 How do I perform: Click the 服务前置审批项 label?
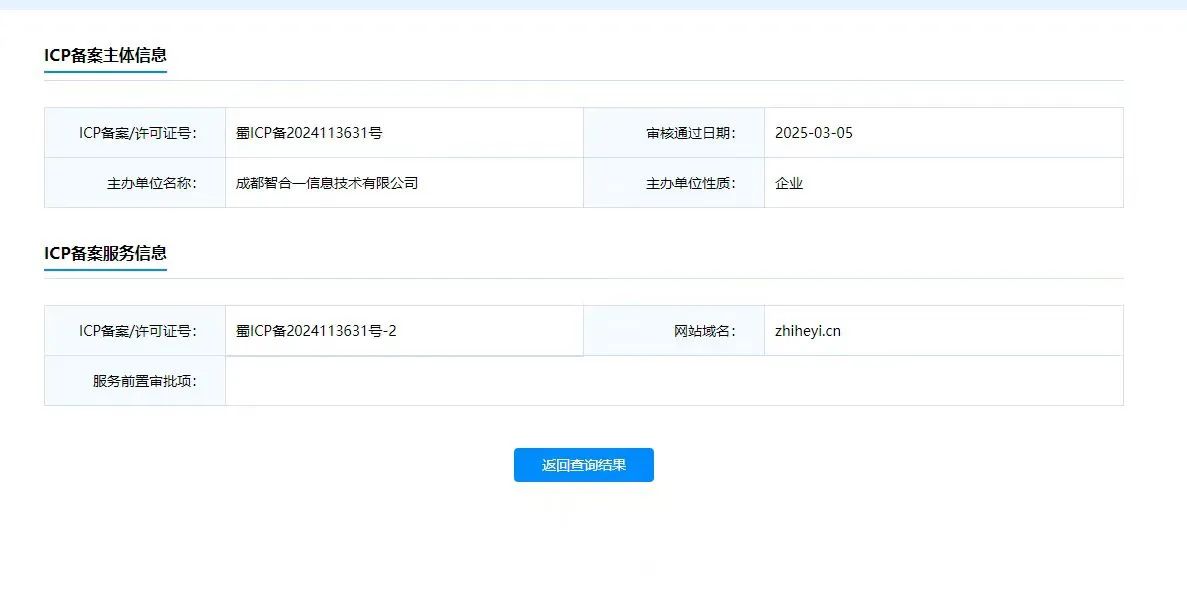coord(145,382)
